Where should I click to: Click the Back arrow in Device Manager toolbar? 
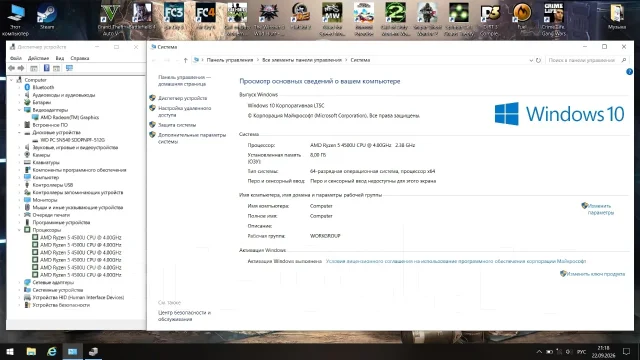click(x=11, y=68)
